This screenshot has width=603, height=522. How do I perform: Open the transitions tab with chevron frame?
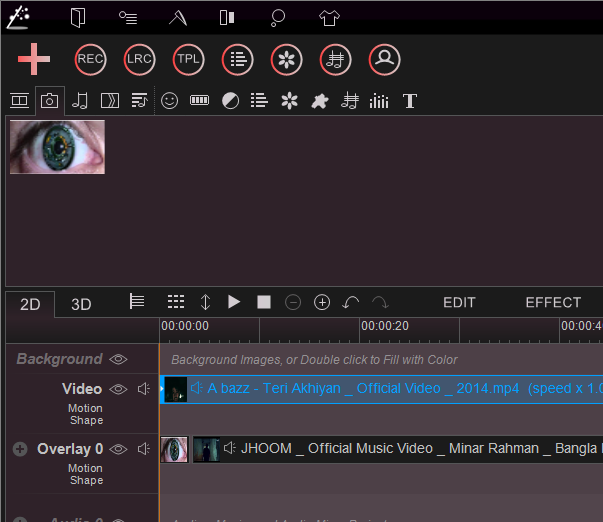(x=110, y=101)
